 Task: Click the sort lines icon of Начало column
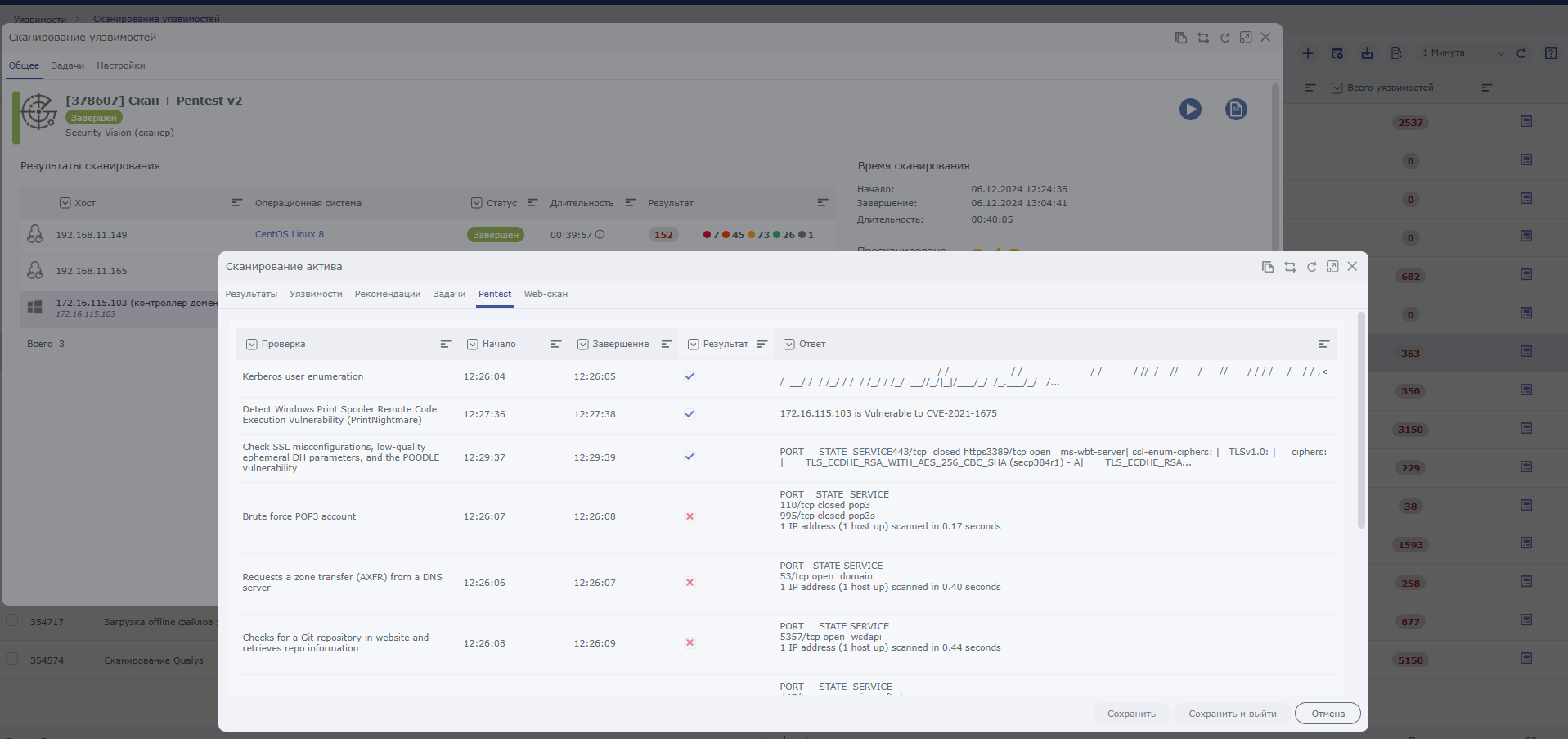[x=556, y=345]
